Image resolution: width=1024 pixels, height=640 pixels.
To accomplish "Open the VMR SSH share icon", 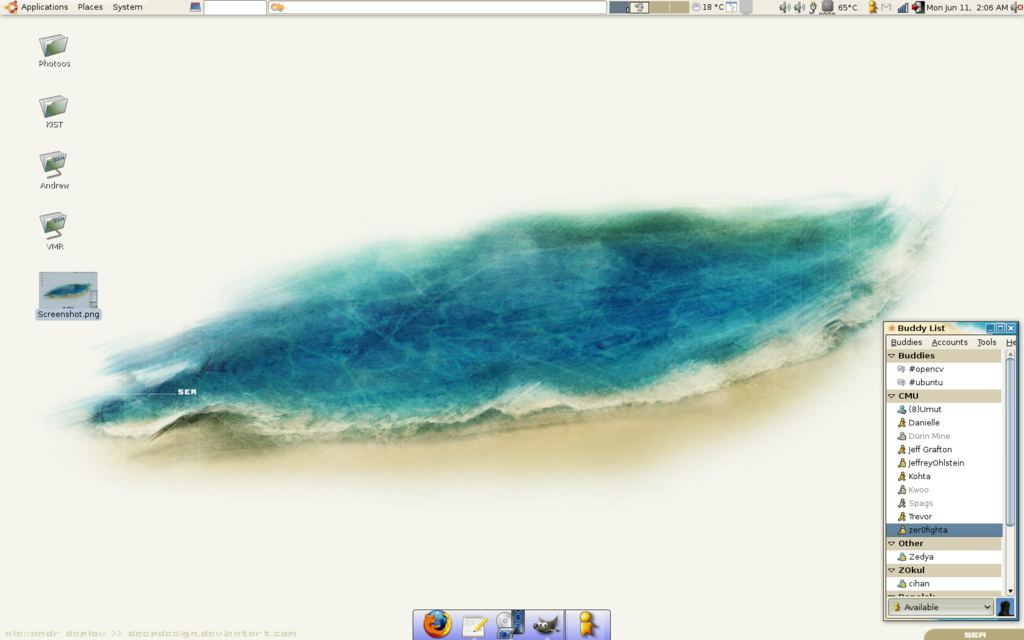I will tap(54, 232).
